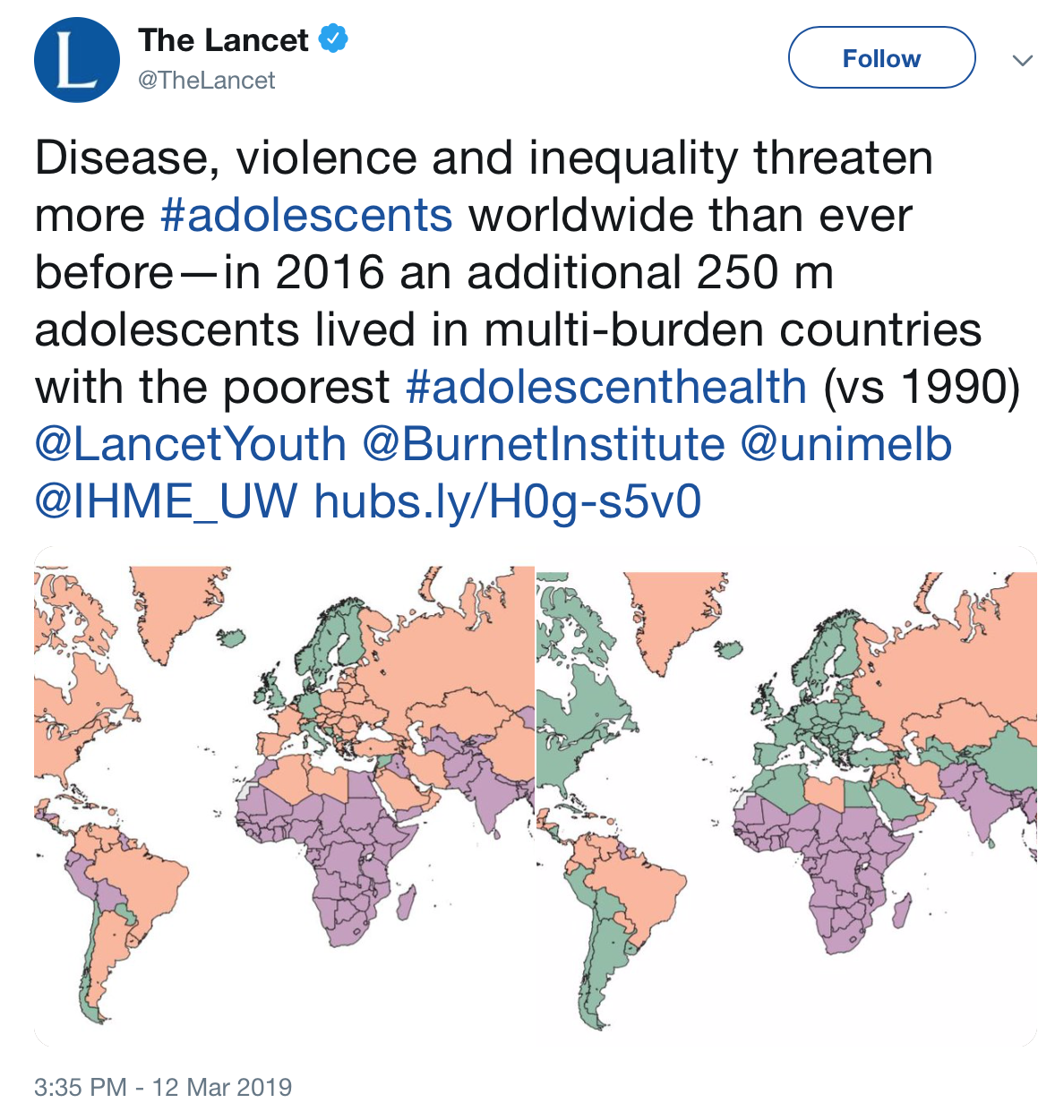Visit the @LancetYouth mention
The height and width of the screenshot is (1120, 1064).
[191, 445]
